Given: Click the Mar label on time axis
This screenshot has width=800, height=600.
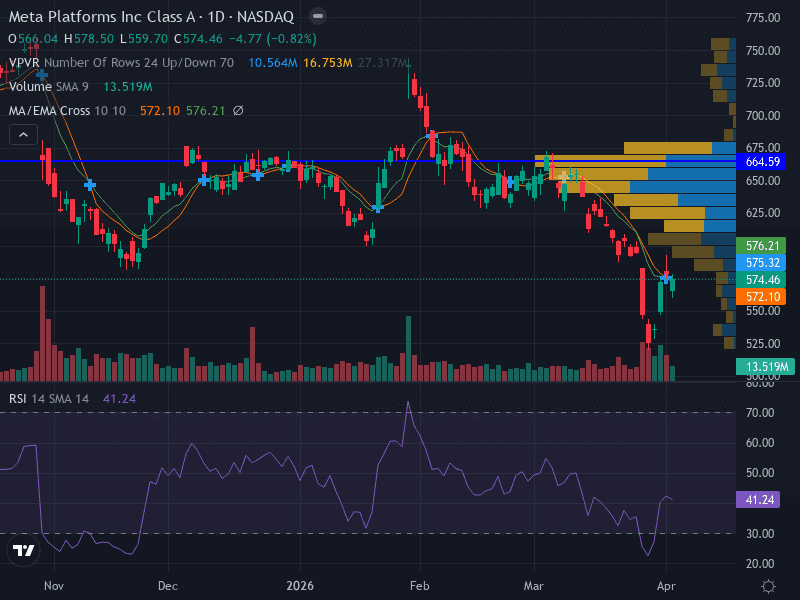Looking at the screenshot, I should pos(534,586).
